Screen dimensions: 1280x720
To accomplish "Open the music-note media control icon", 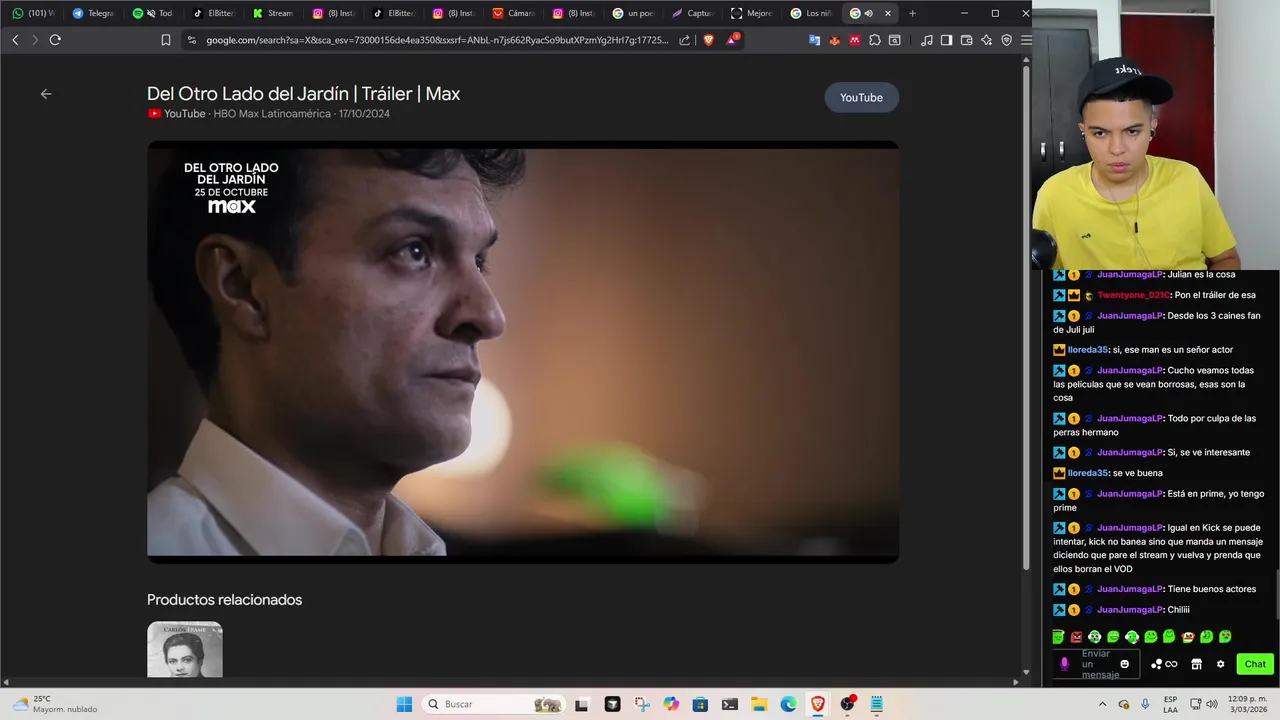I will coord(926,40).
